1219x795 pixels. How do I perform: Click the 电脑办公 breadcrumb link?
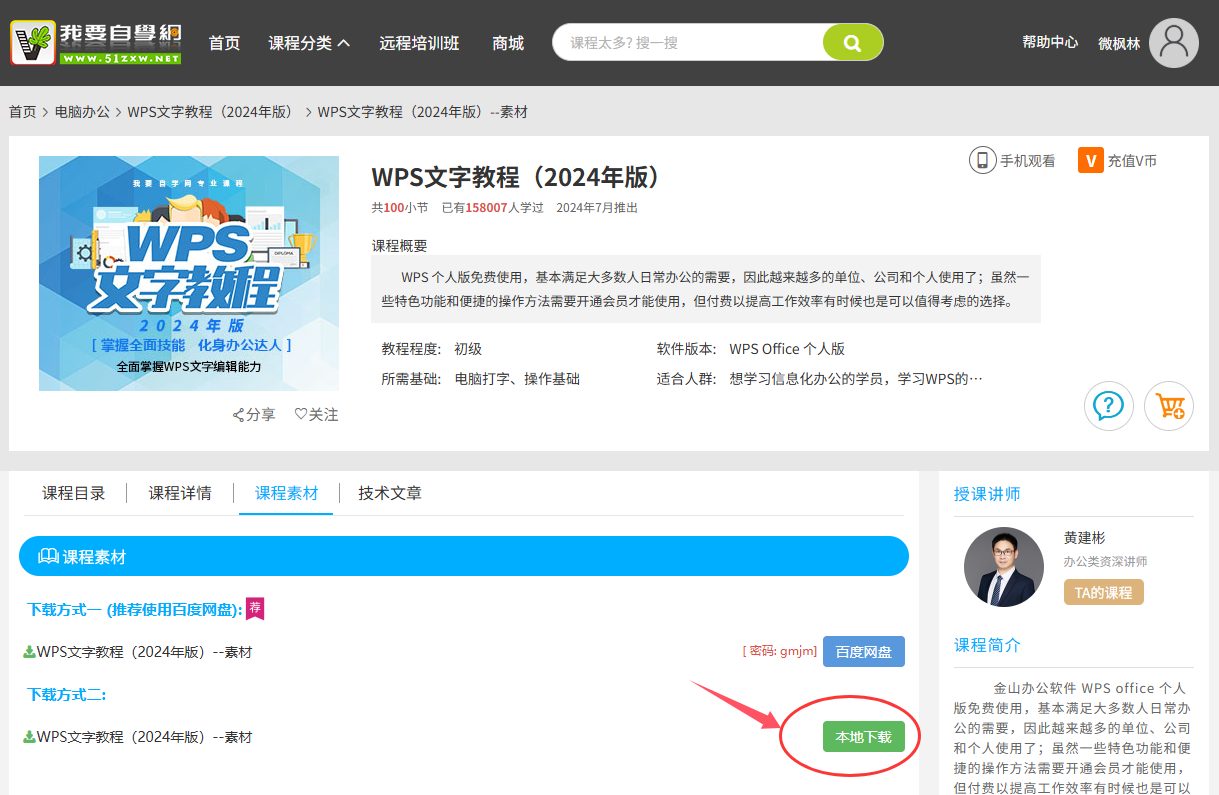point(82,112)
